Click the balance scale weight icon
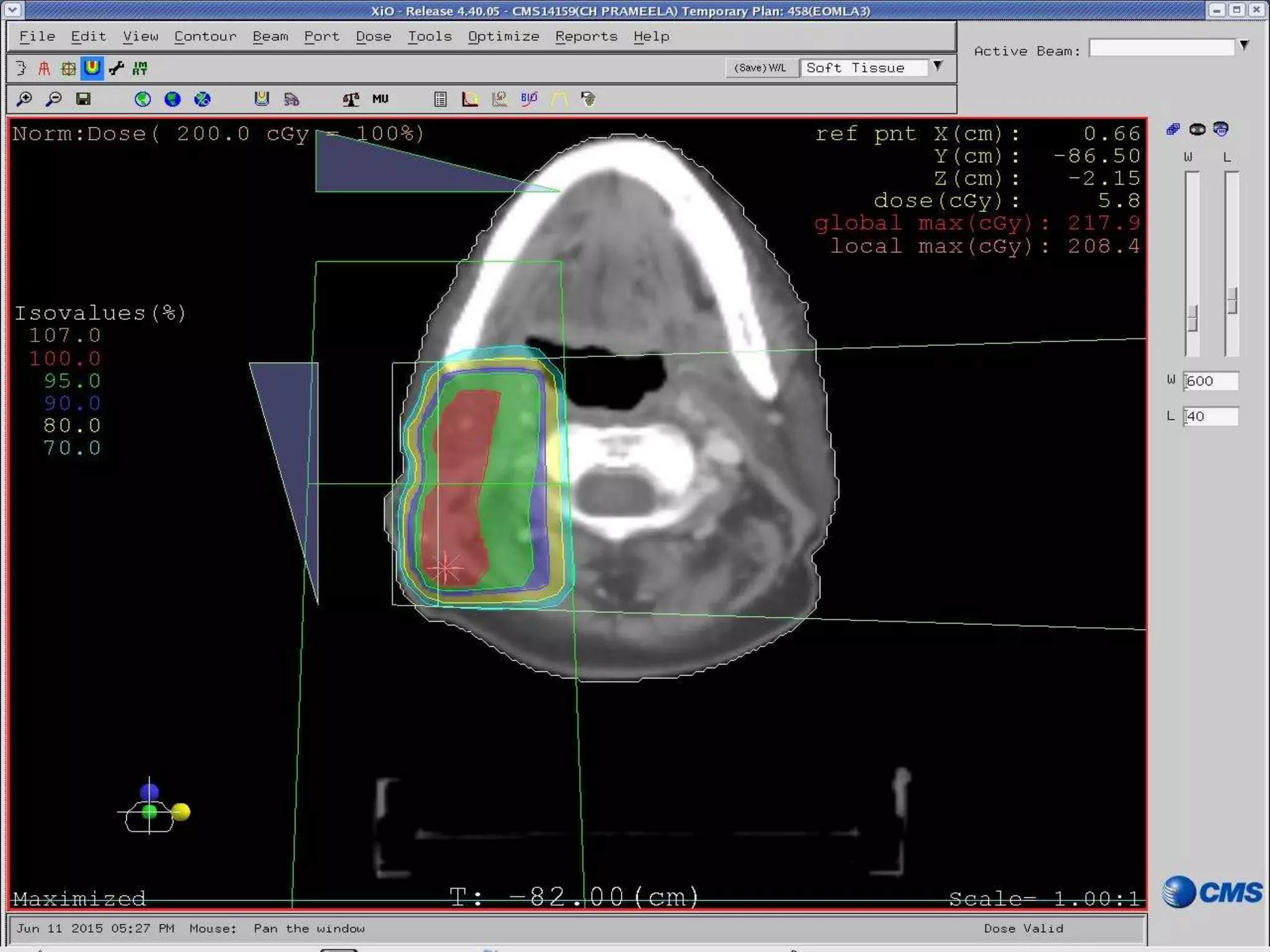This screenshot has width=1270, height=952. 351,99
